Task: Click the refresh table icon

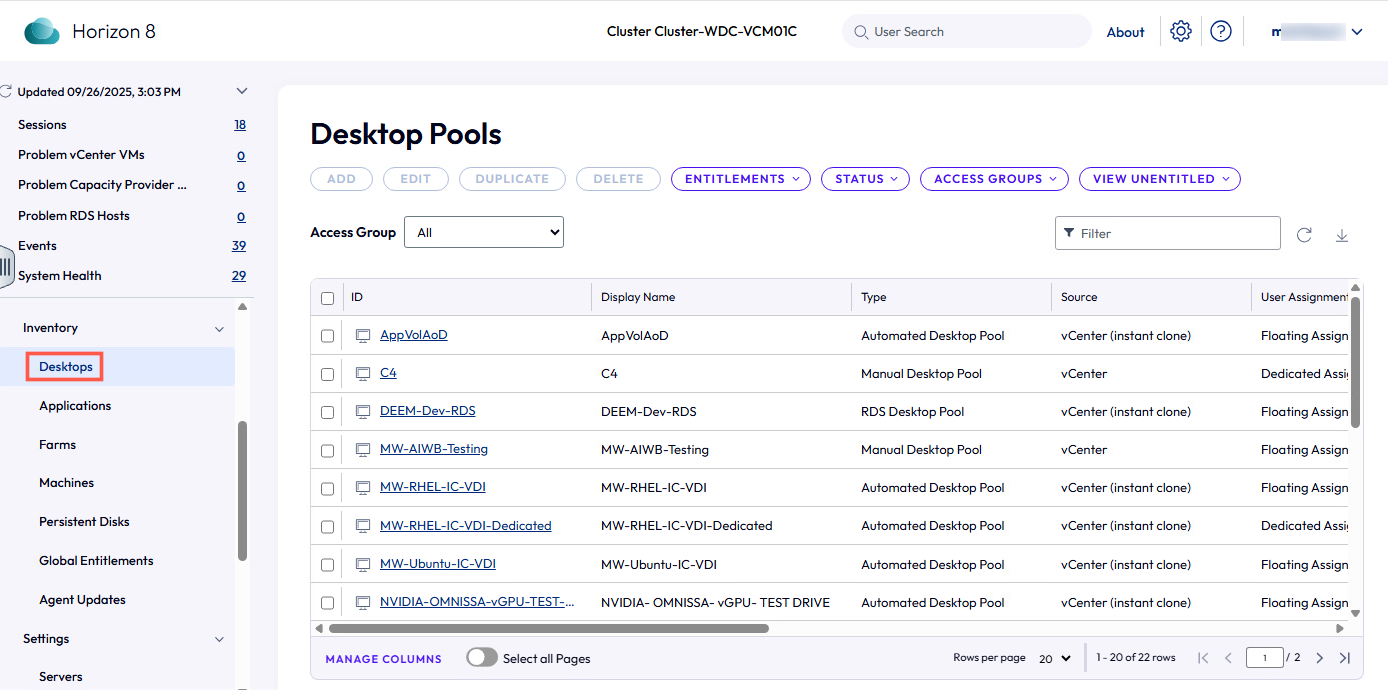Action: tap(1304, 235)
